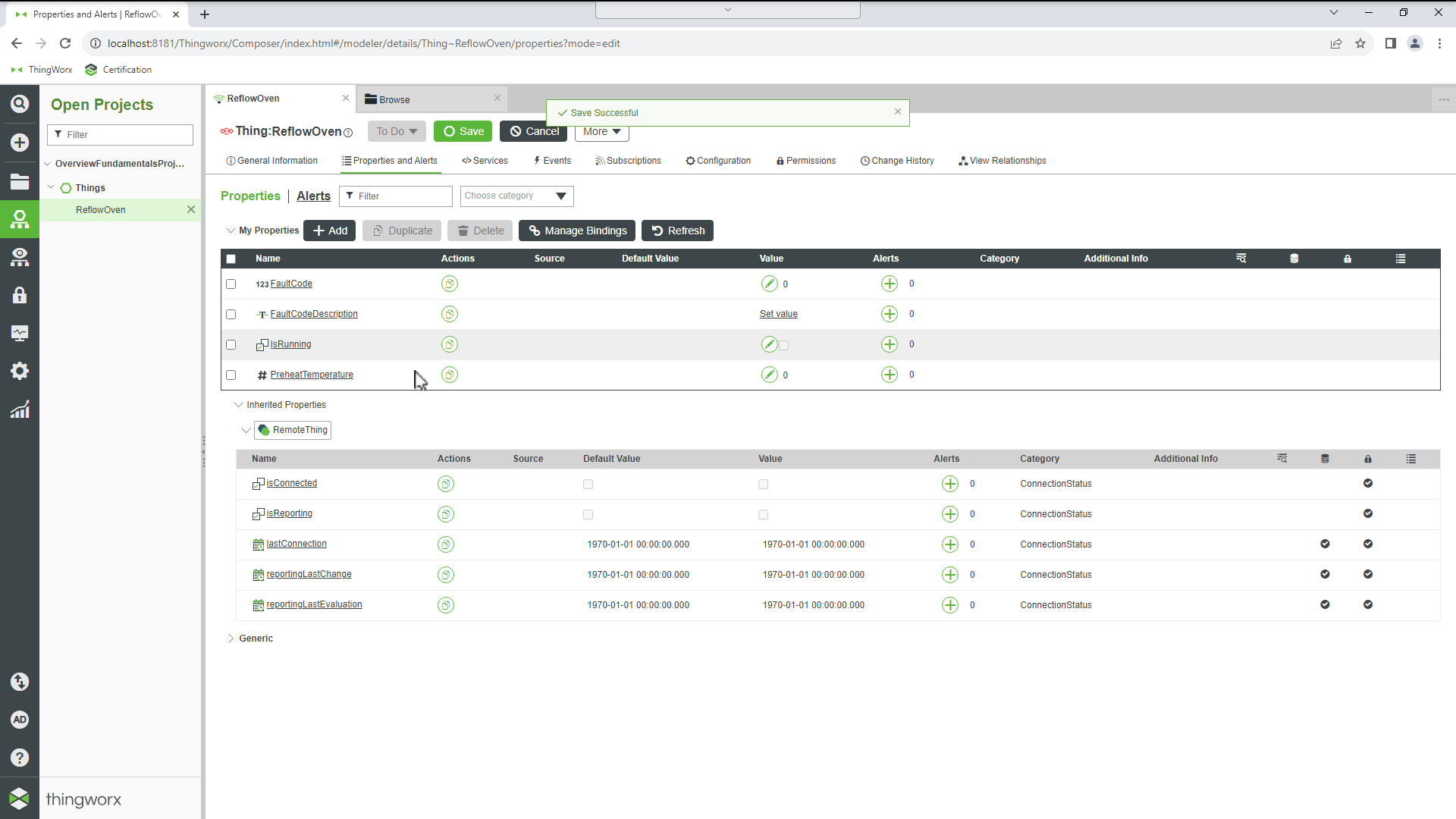Image resolution: width=1456 pixels, height=819 pixels.
Task: Open the Security lock sidebar icon
Action: (x=20, y=295)
